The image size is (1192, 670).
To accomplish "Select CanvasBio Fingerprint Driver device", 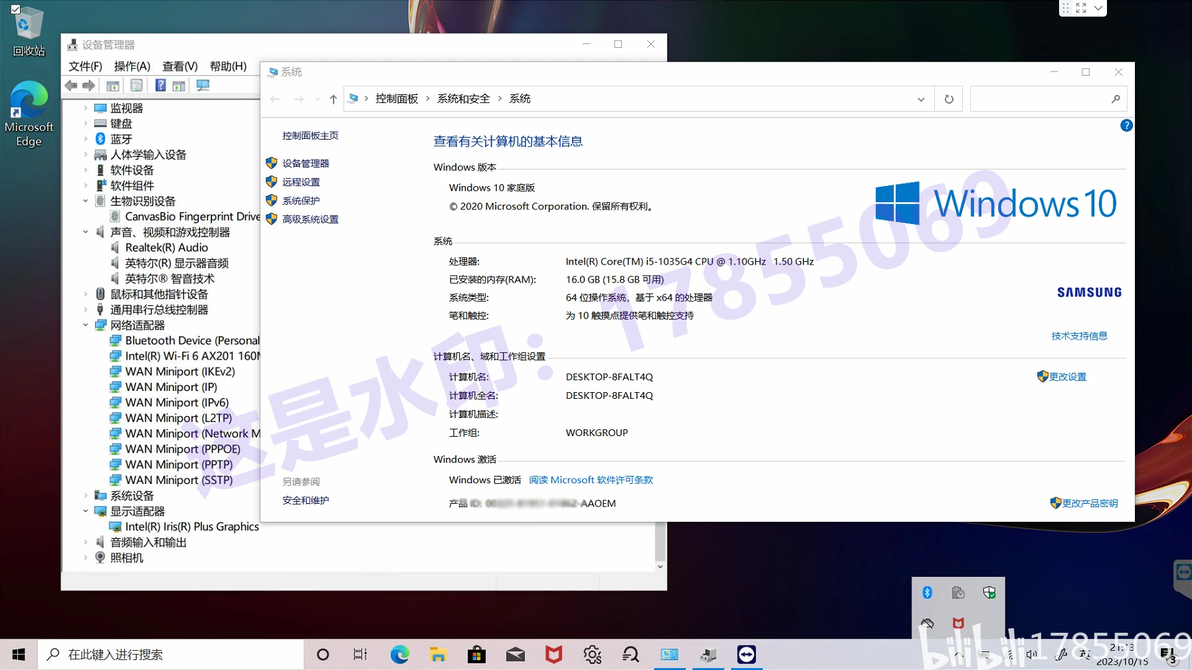I will click(x=185, y=216).
